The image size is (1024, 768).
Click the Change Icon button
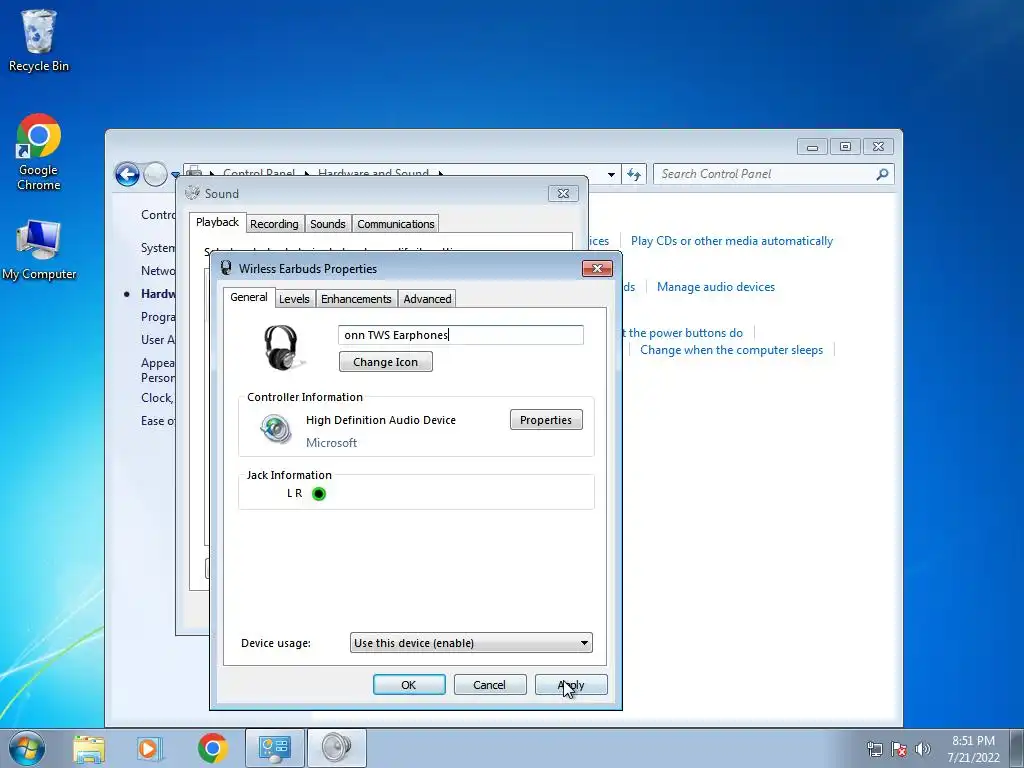(x=385, y=362)
